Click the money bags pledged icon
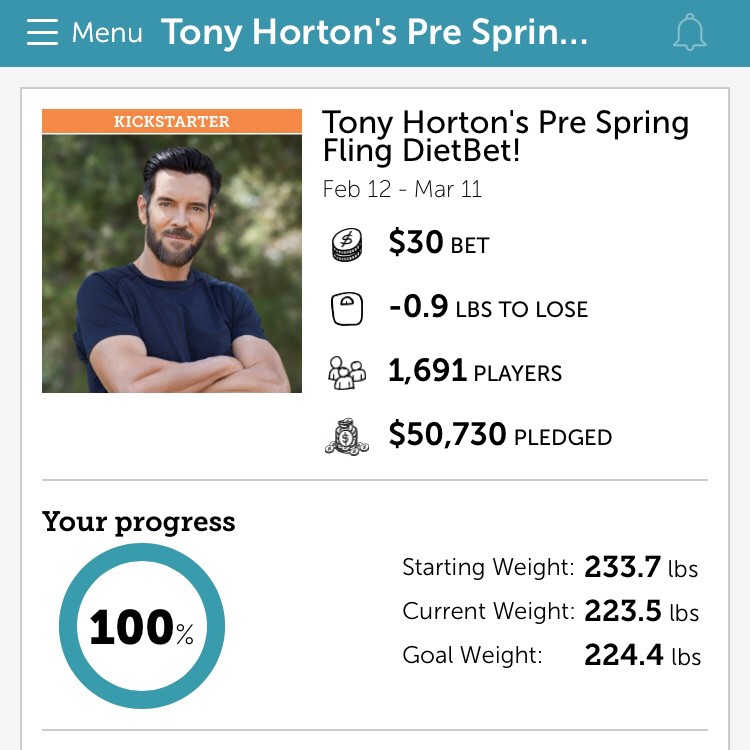Screen dimensions: 750x750 pos(347,436)
